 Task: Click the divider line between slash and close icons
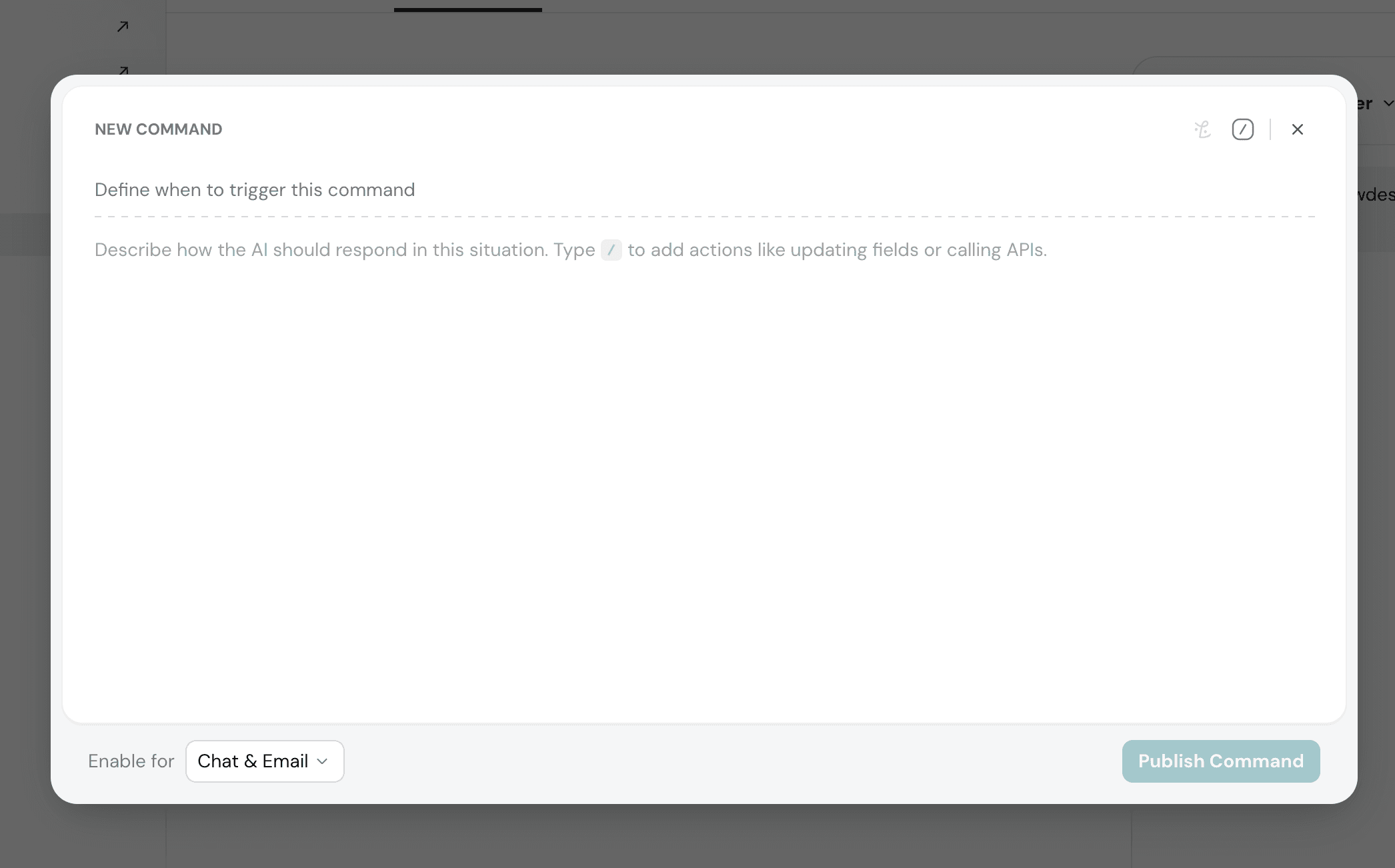tap(1270, 129)
